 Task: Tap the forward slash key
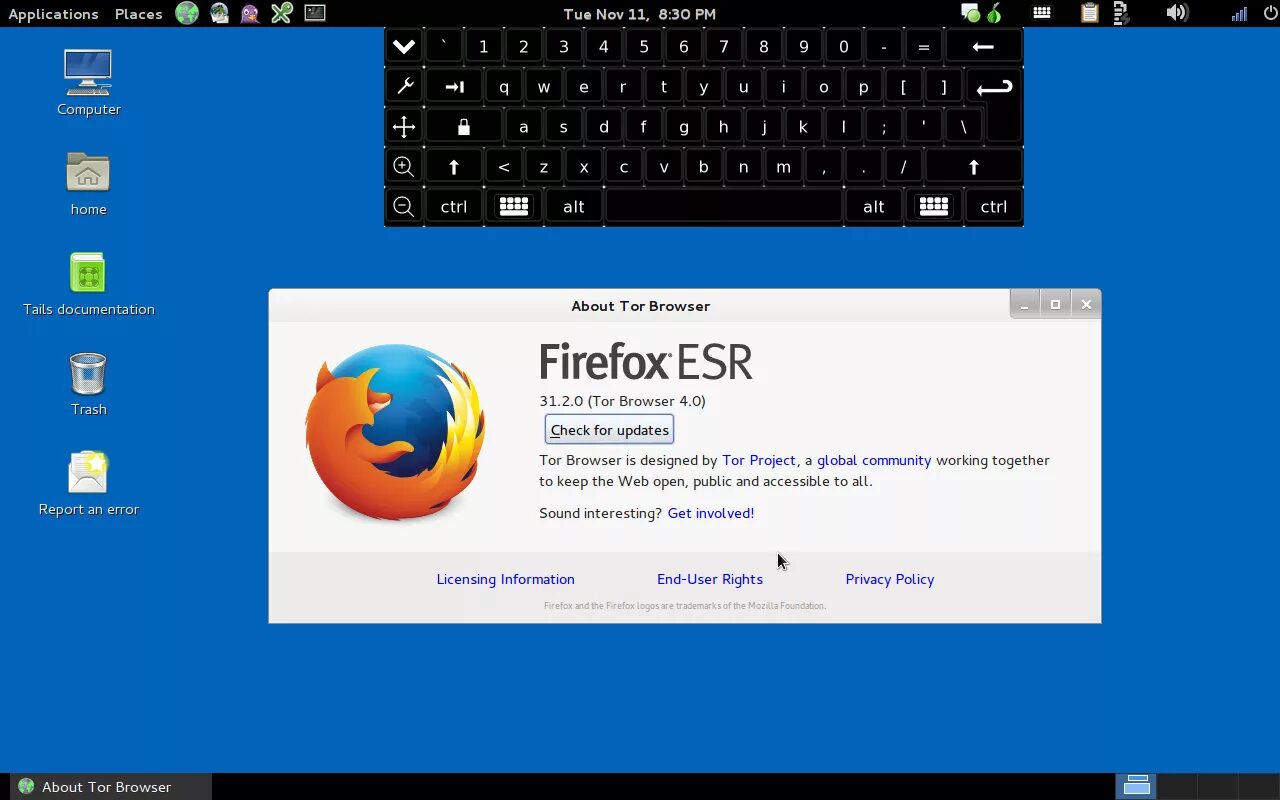904,166
